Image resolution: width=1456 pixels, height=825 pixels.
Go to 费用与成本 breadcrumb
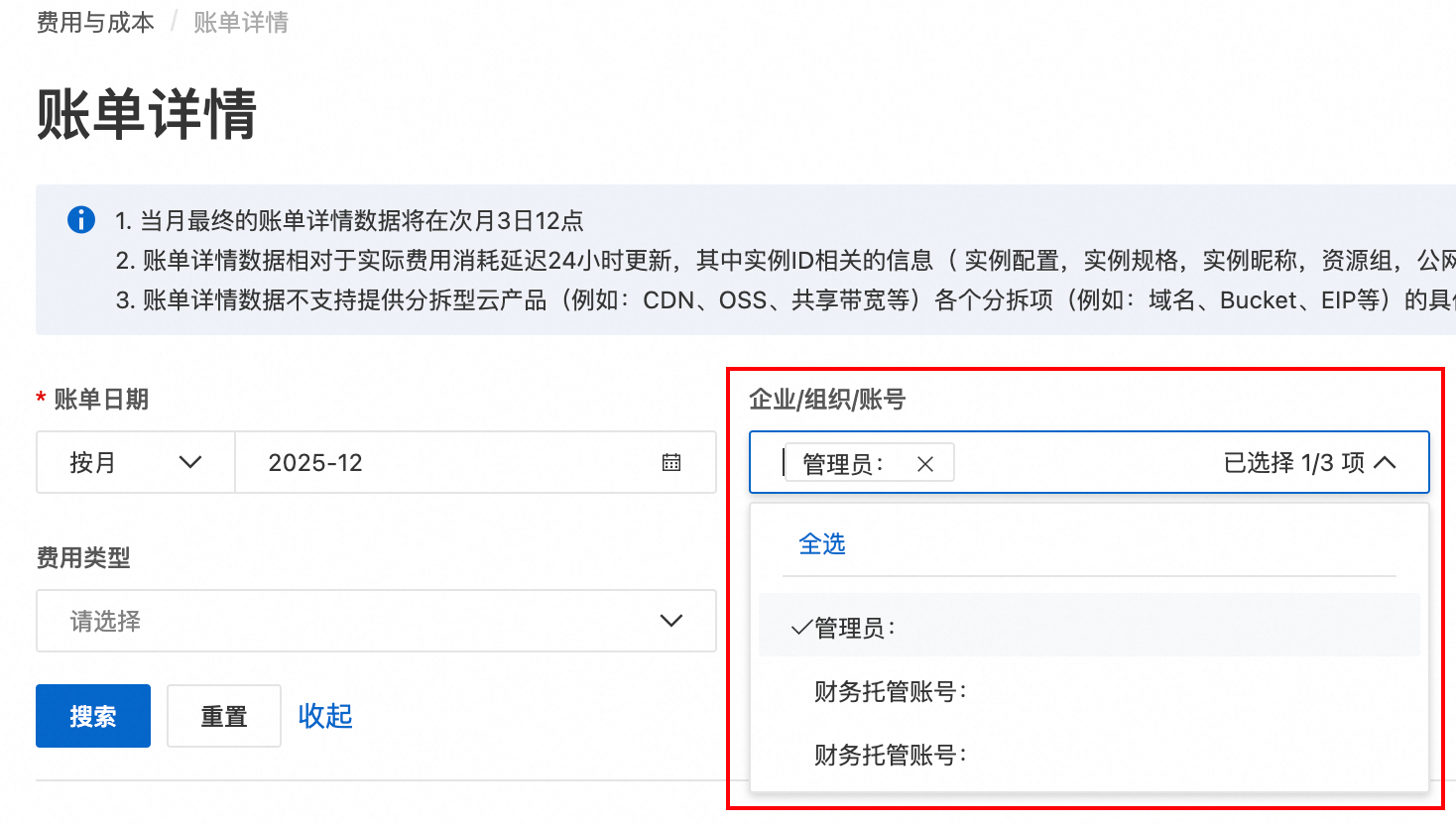point(95,22)
